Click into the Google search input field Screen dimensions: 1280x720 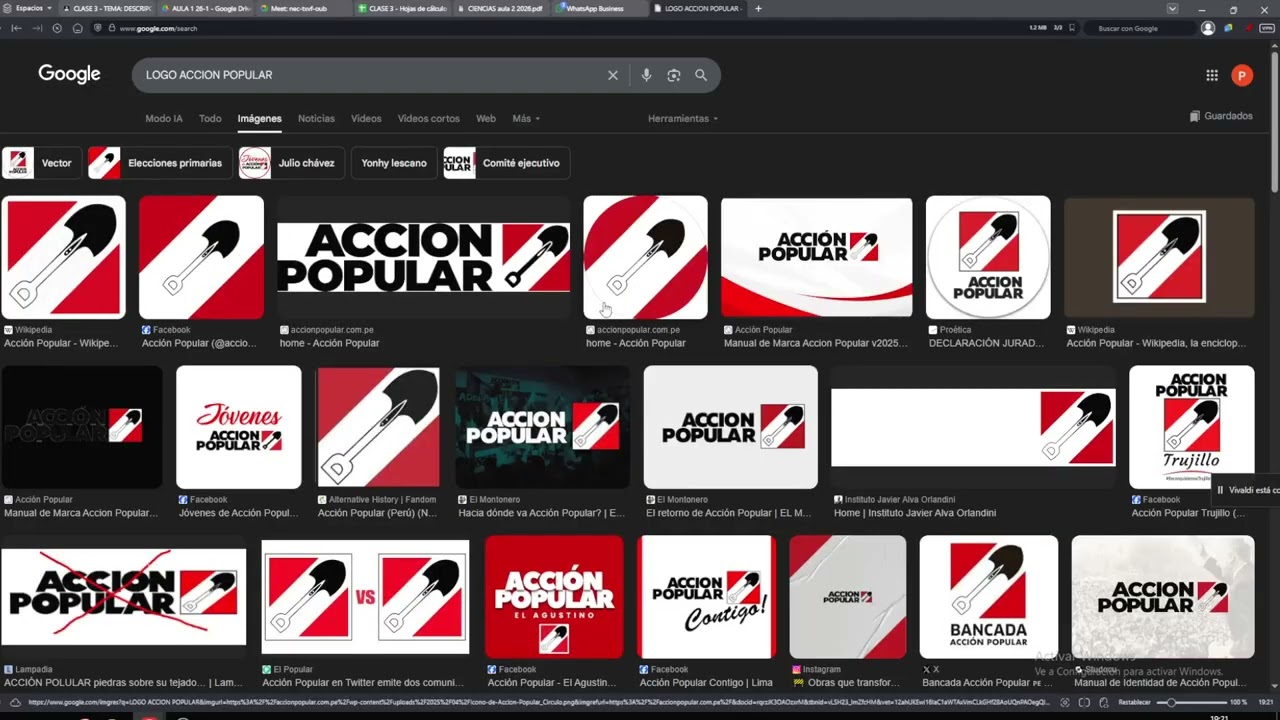[x=370, y=75]
